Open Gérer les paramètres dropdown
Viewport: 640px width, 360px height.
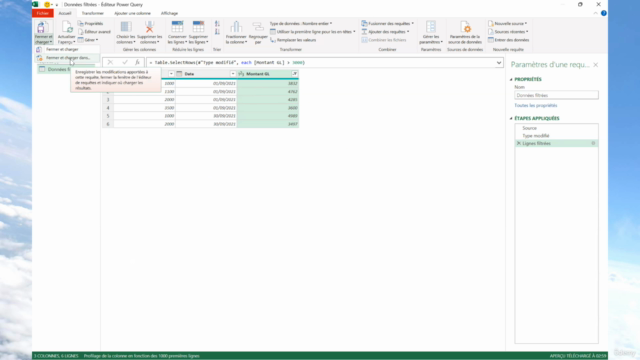(431, 33)
